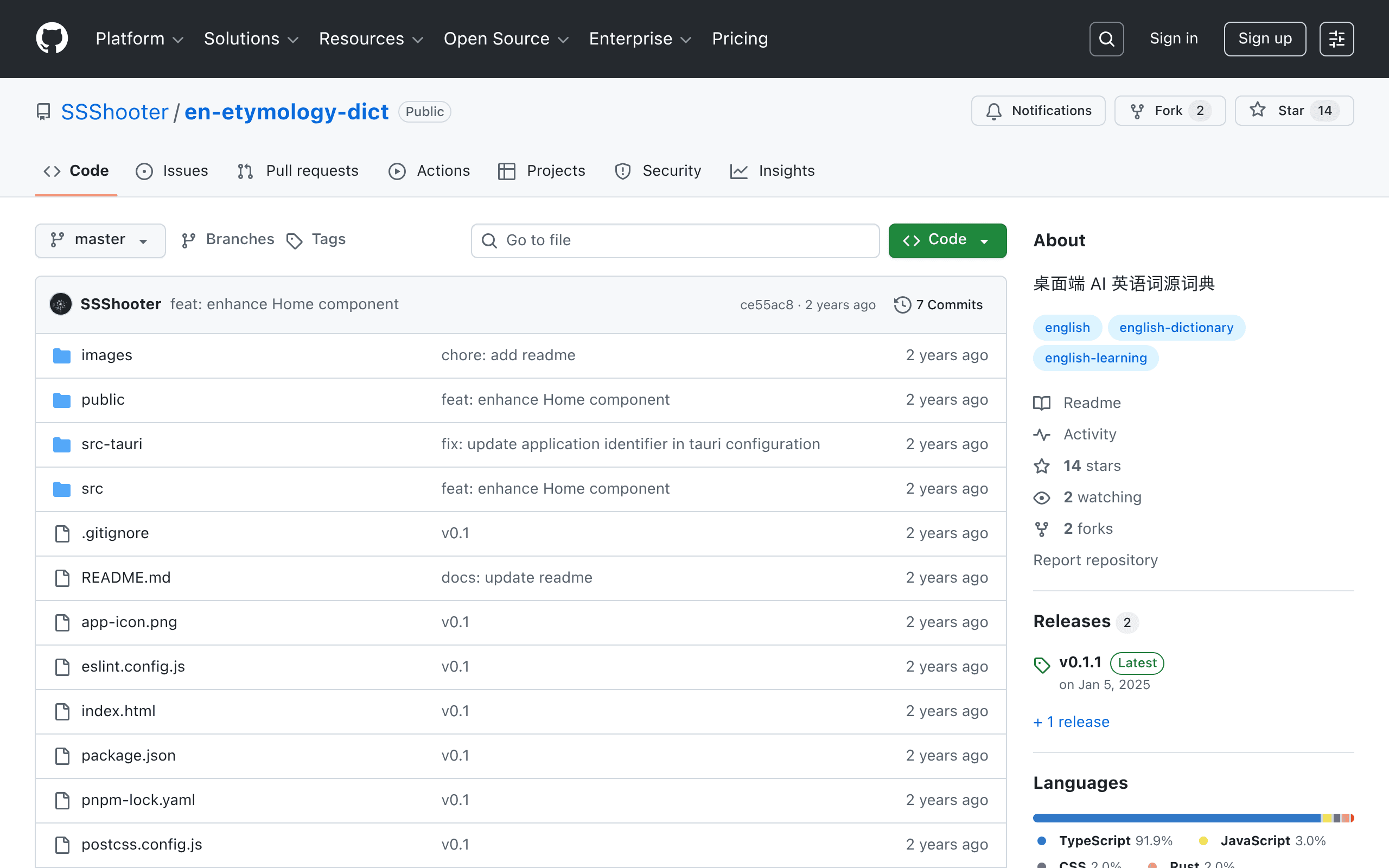Open commit hash ce55ac8
The image size is (1389, 868).
(x=766, y=305)
